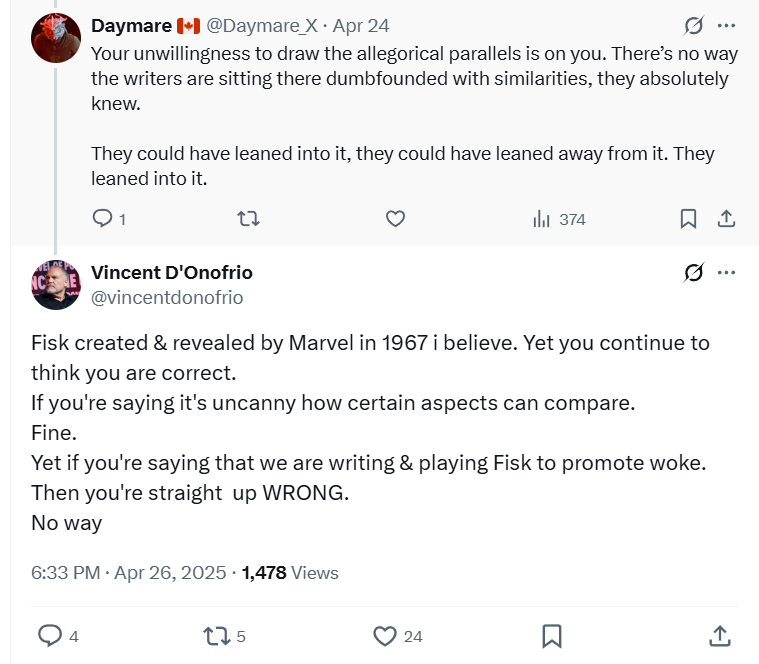Open more options on Daymare's tweet

coord(727,25)
